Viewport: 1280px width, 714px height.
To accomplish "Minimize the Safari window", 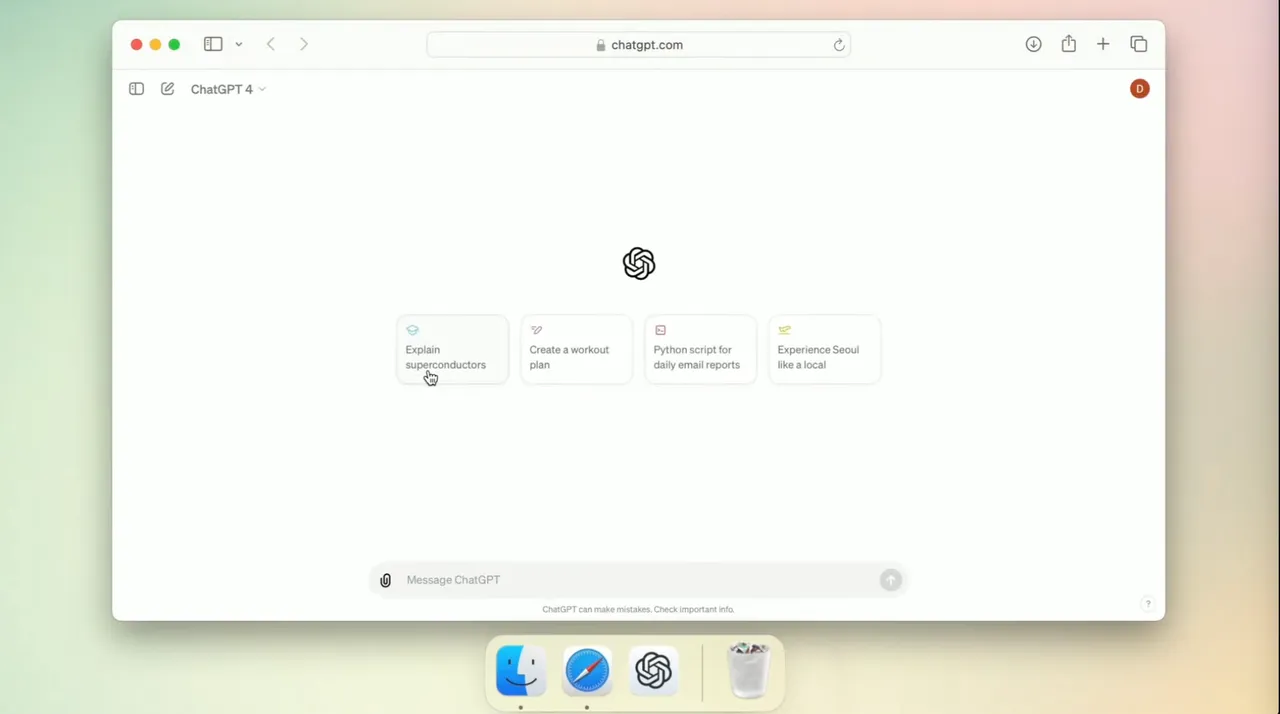I will pos(155,44).
